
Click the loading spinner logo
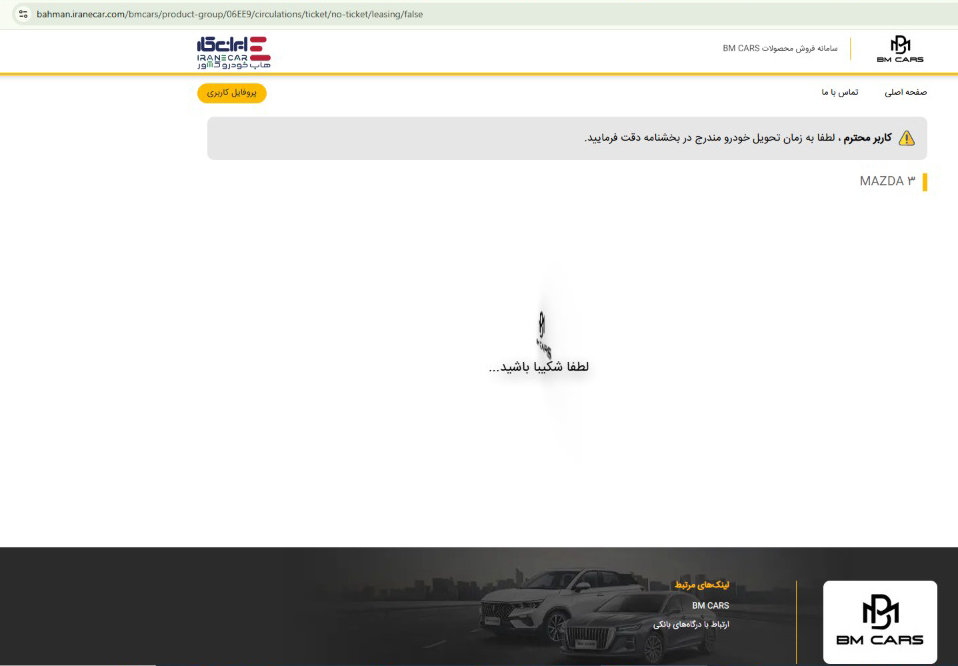pyautogui.click(x=543, y=334)
